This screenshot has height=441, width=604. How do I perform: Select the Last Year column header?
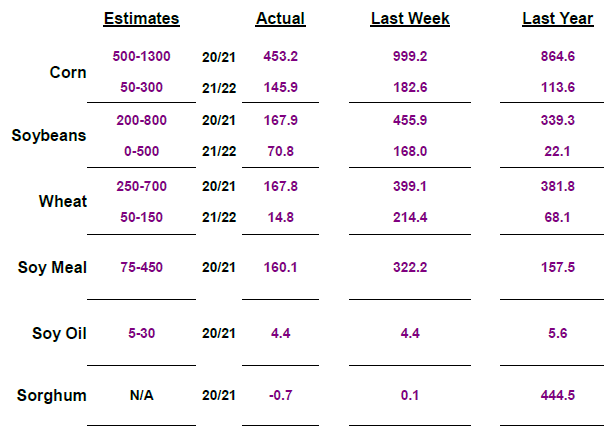557,18
